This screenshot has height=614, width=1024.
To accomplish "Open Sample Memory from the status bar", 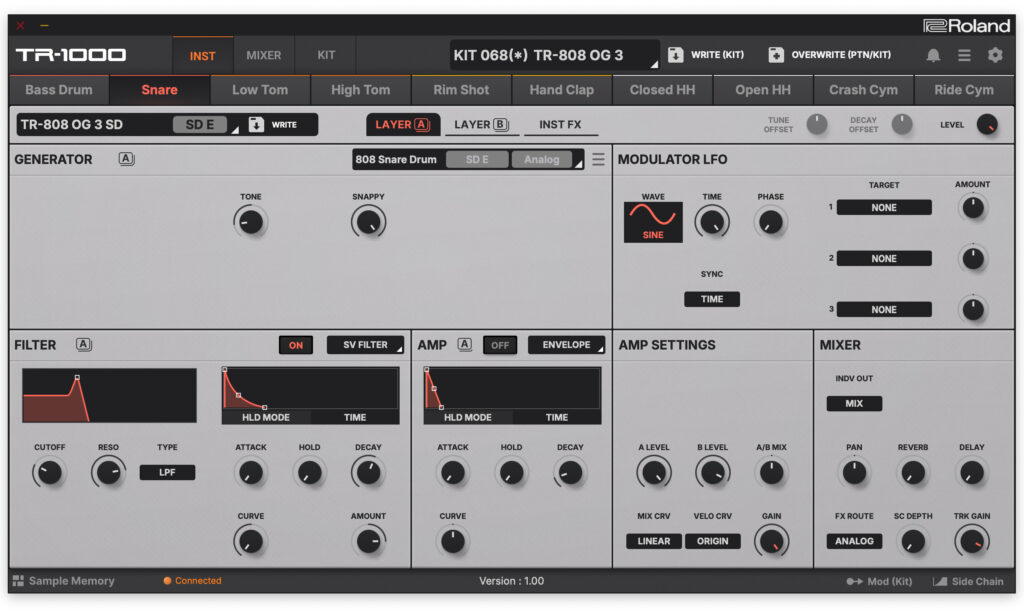I will [x=63, y=581].
